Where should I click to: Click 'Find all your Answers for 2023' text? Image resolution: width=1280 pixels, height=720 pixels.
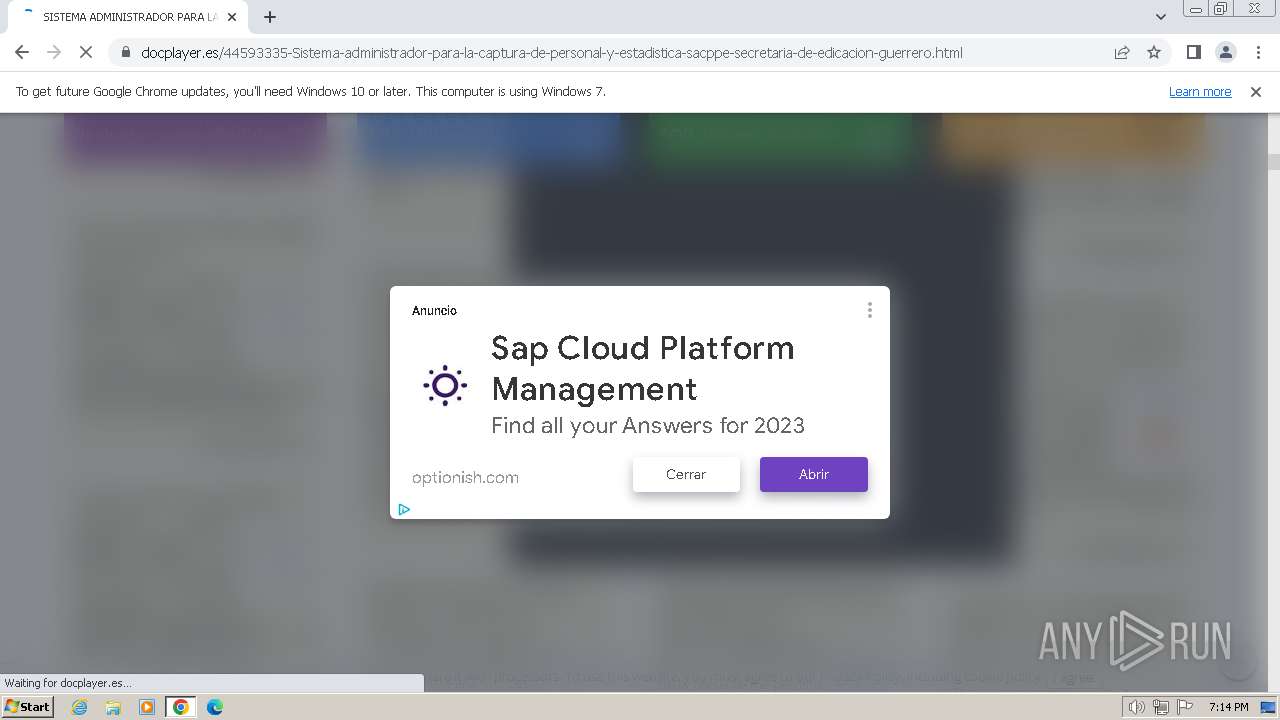648,425
